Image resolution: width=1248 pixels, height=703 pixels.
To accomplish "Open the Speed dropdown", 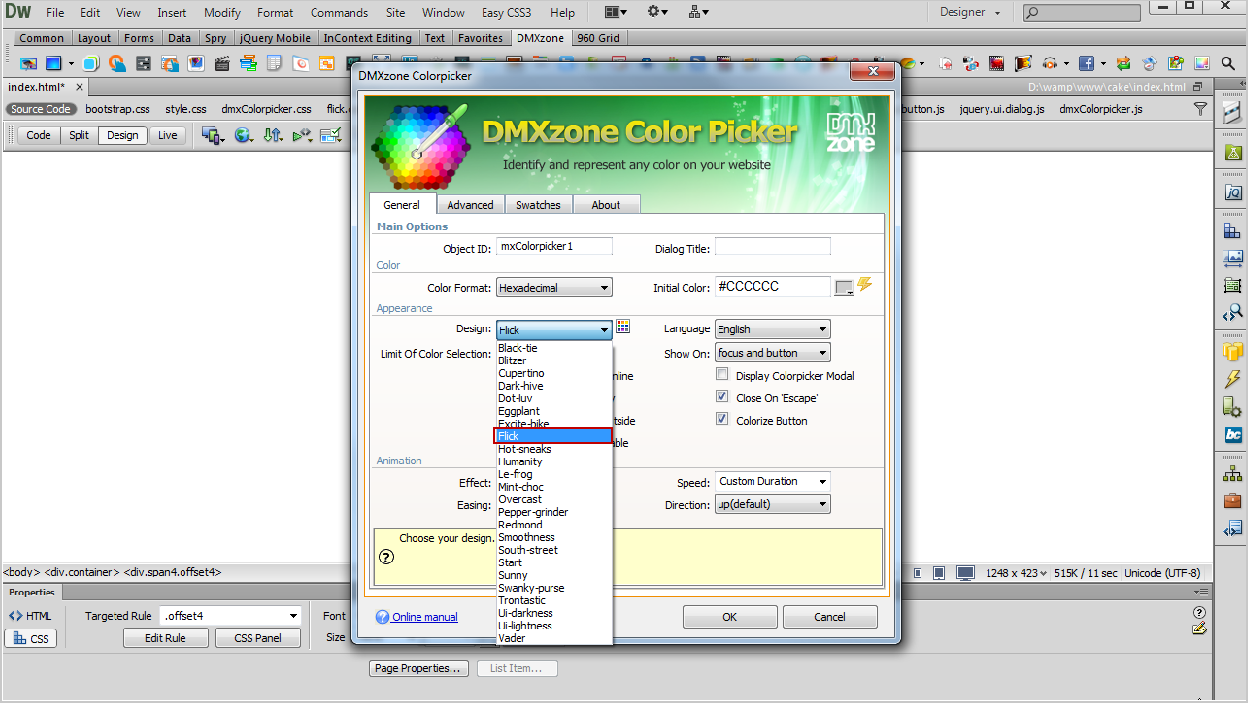I will pyautogui.click(x=772, y=482).
